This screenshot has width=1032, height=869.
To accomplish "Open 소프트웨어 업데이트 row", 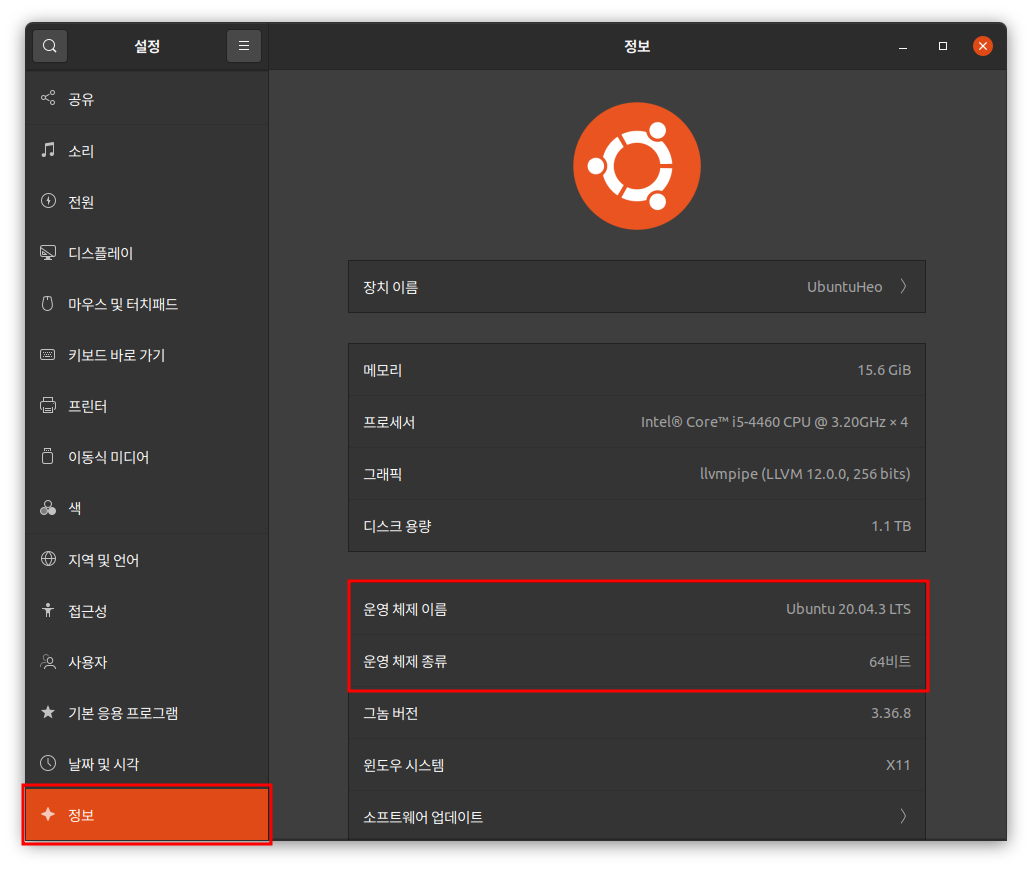I will point(636,816).
